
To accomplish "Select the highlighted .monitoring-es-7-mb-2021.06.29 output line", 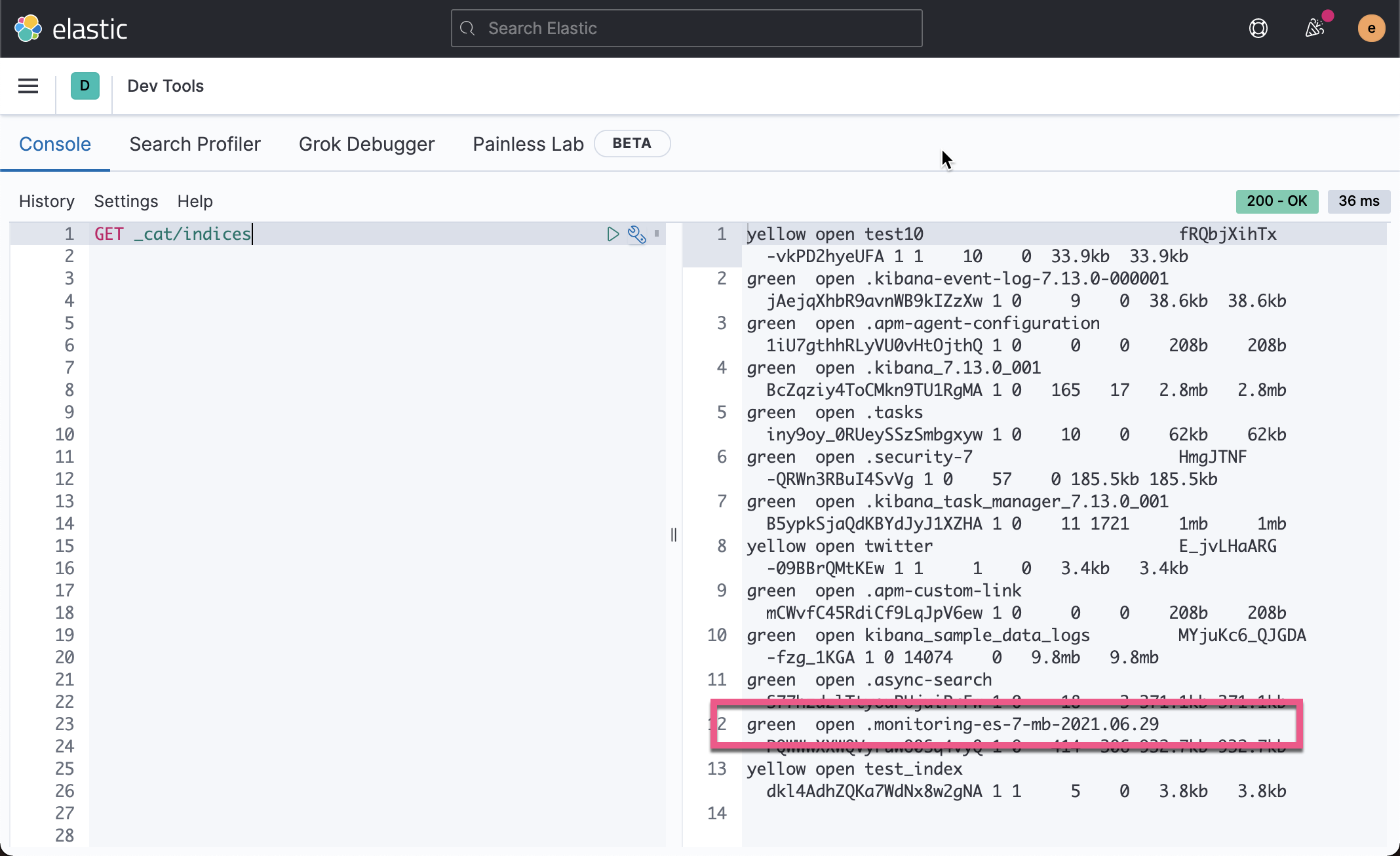I will click(x=950, y=724).
